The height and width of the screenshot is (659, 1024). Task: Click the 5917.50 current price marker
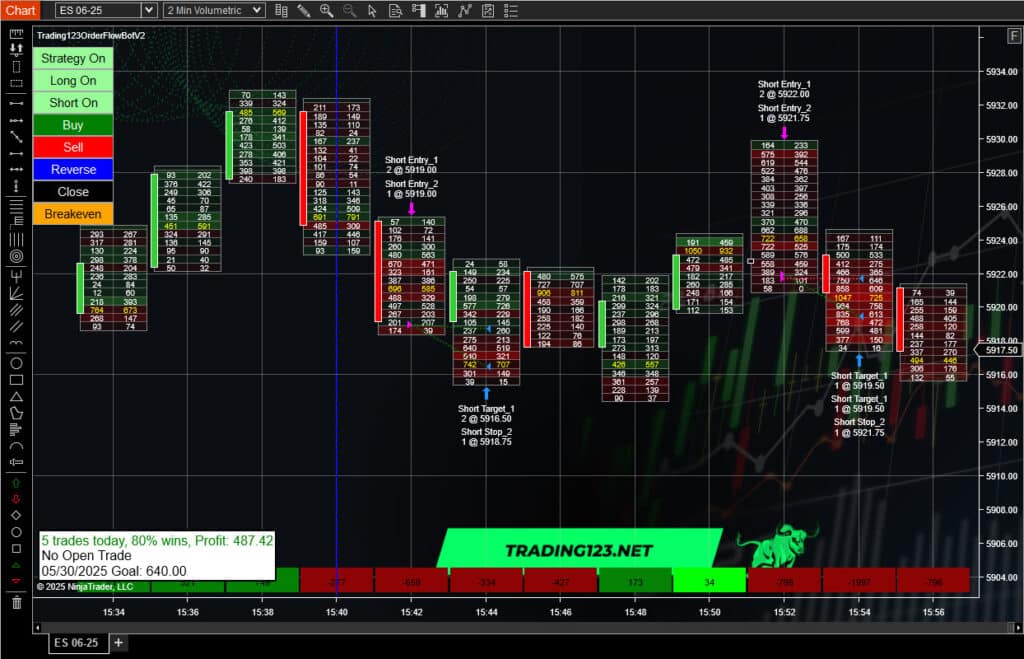(x=1000, y=351)
